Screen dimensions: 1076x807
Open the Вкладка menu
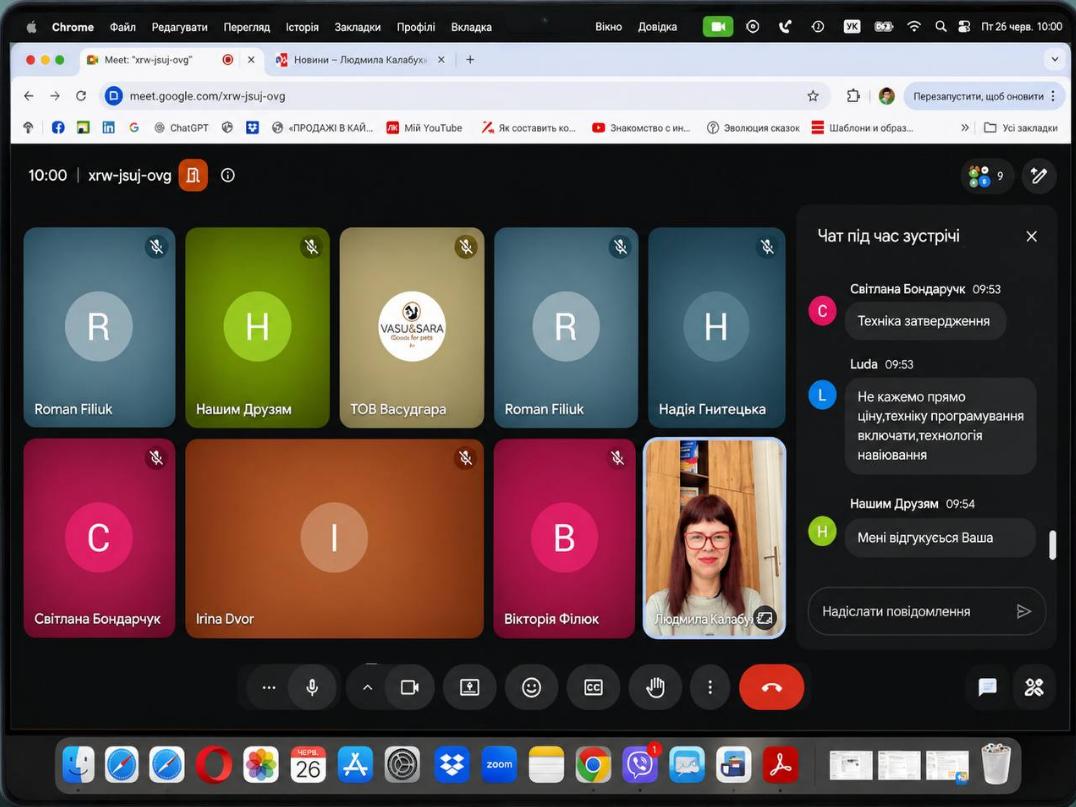471,27
